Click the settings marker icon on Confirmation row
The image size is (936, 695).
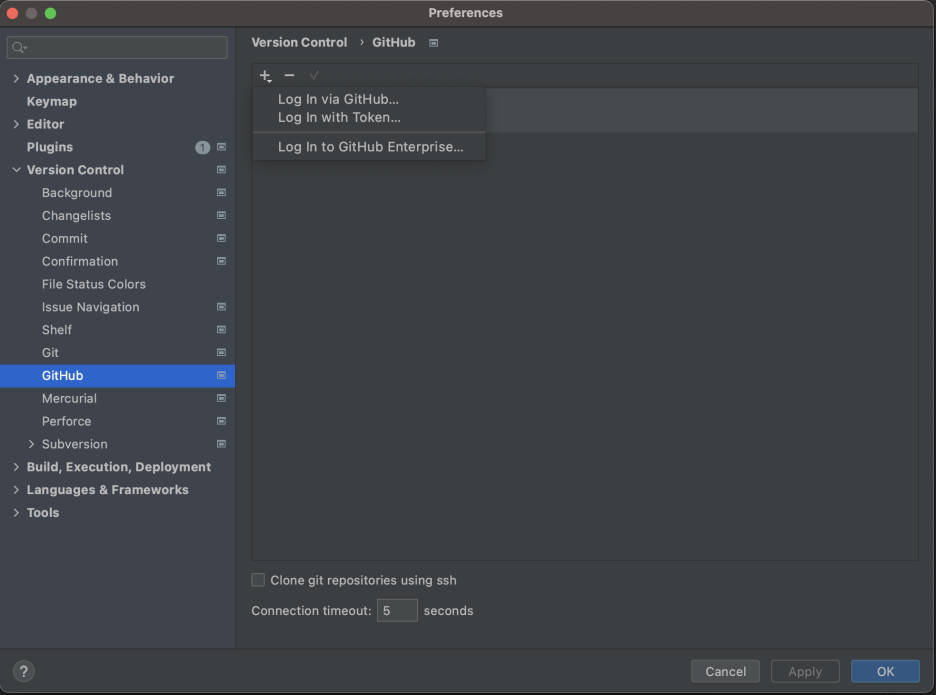[x=221, y=261]
